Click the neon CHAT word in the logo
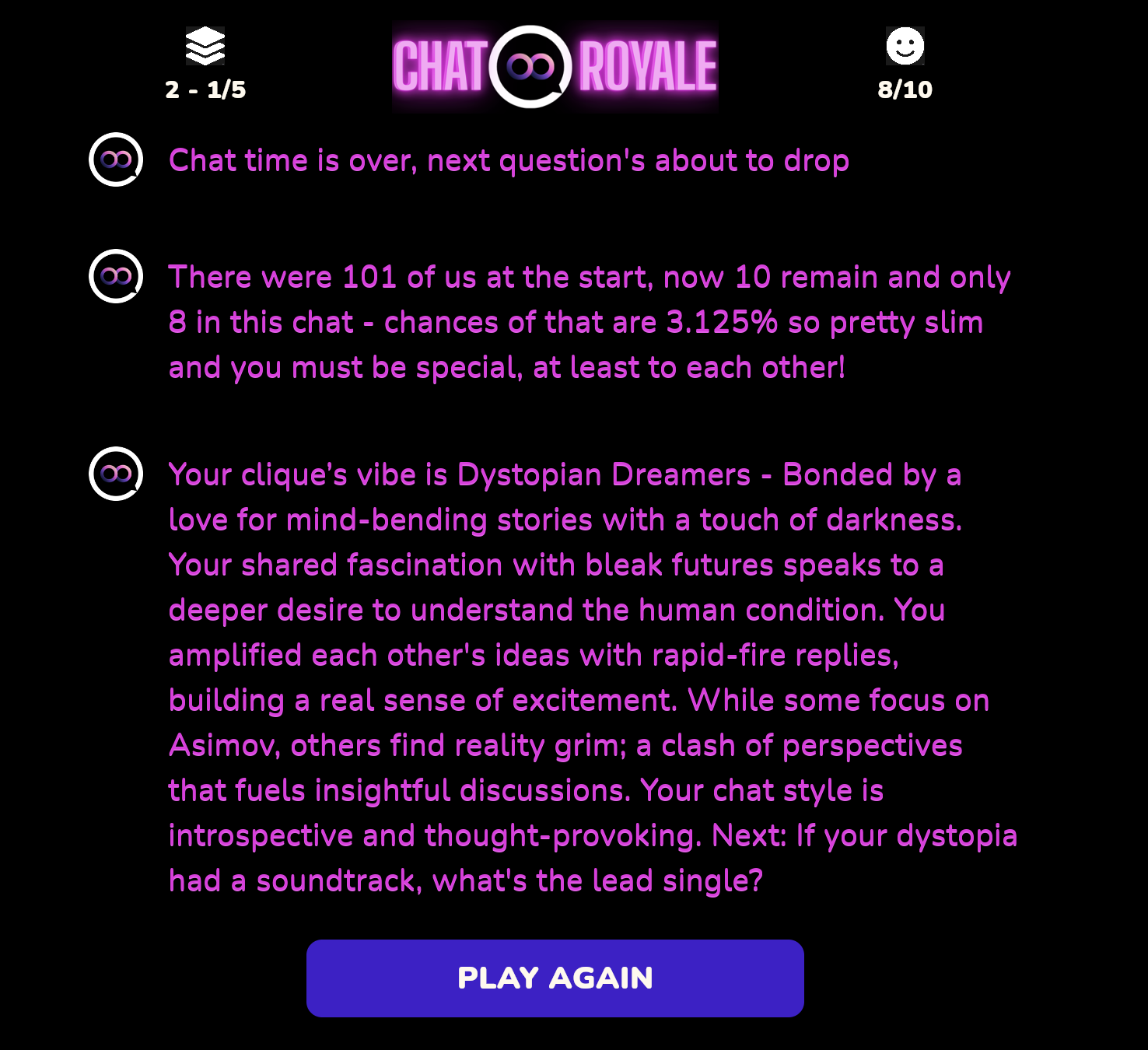1148x1050 pixels. point(439,67)
